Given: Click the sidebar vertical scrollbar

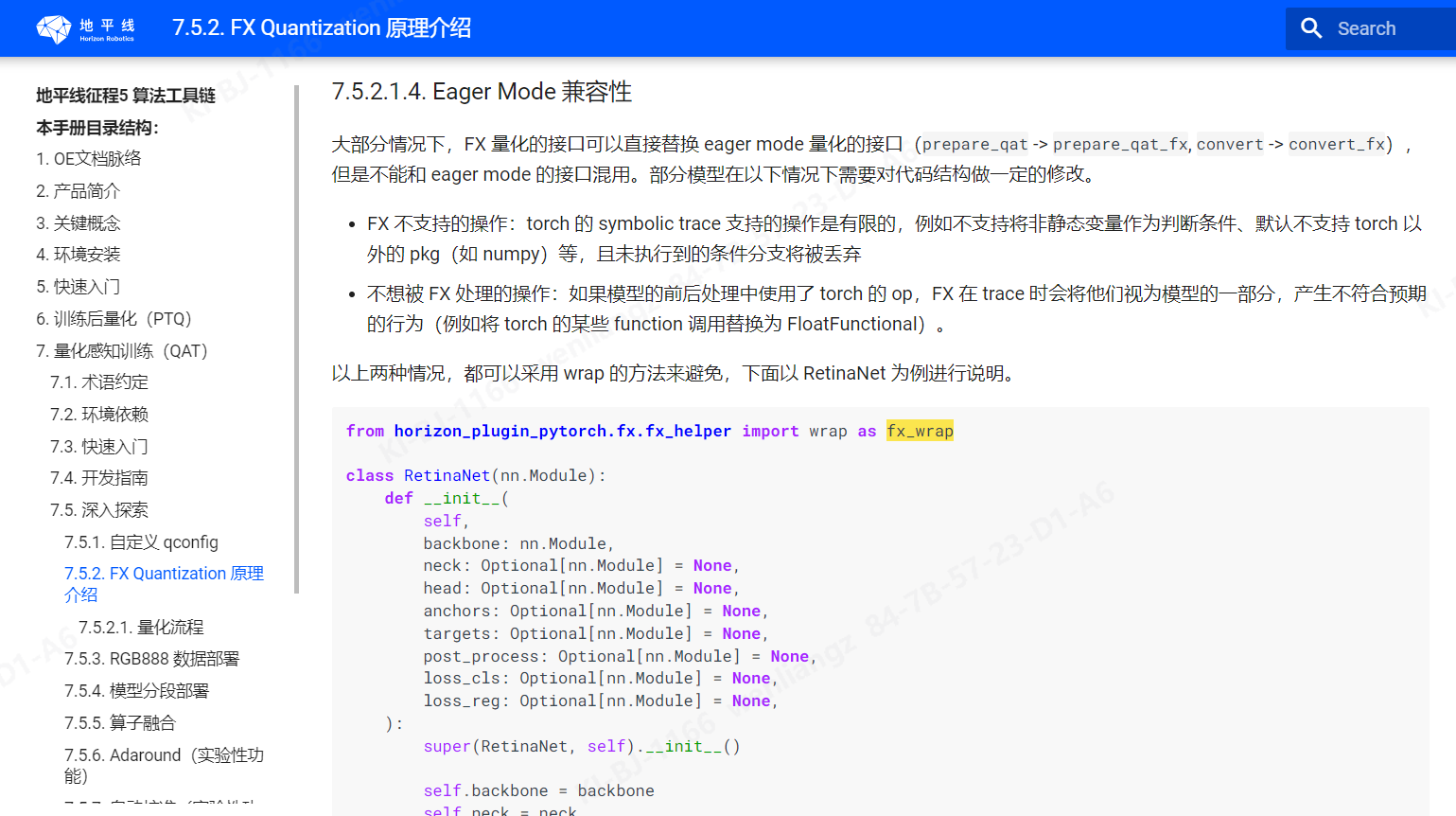Looking at the screenshot, I should (296, 341).
